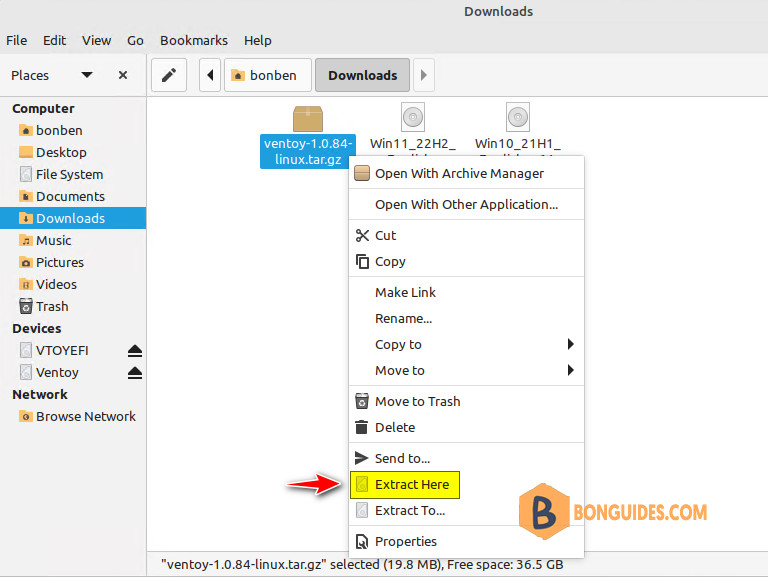Click the Network section header
The height and width of the screenshot is (577, 768).
[40, 394]
